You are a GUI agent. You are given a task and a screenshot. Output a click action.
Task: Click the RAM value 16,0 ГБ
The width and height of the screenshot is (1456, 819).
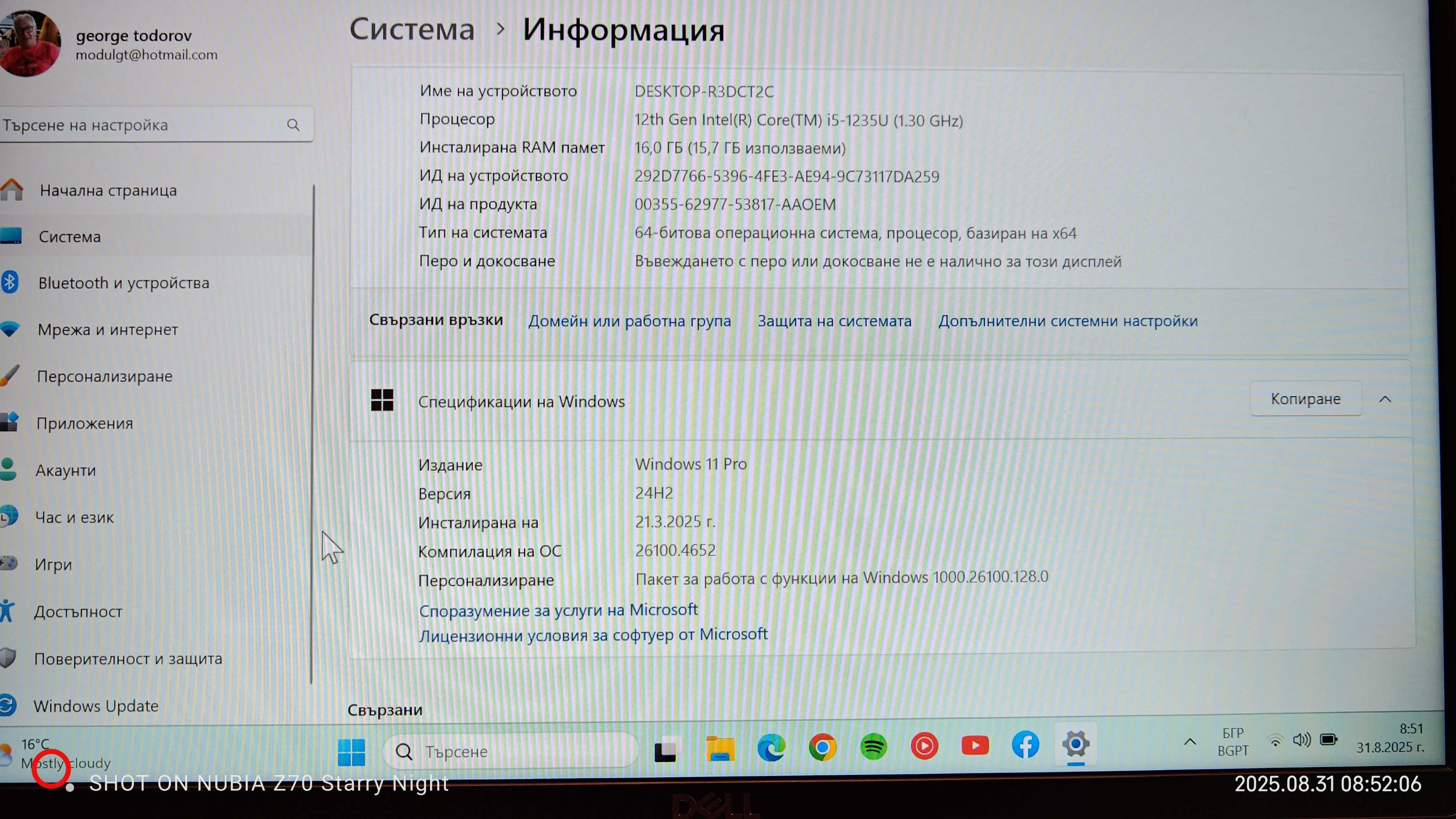click(x=740, y=148)
